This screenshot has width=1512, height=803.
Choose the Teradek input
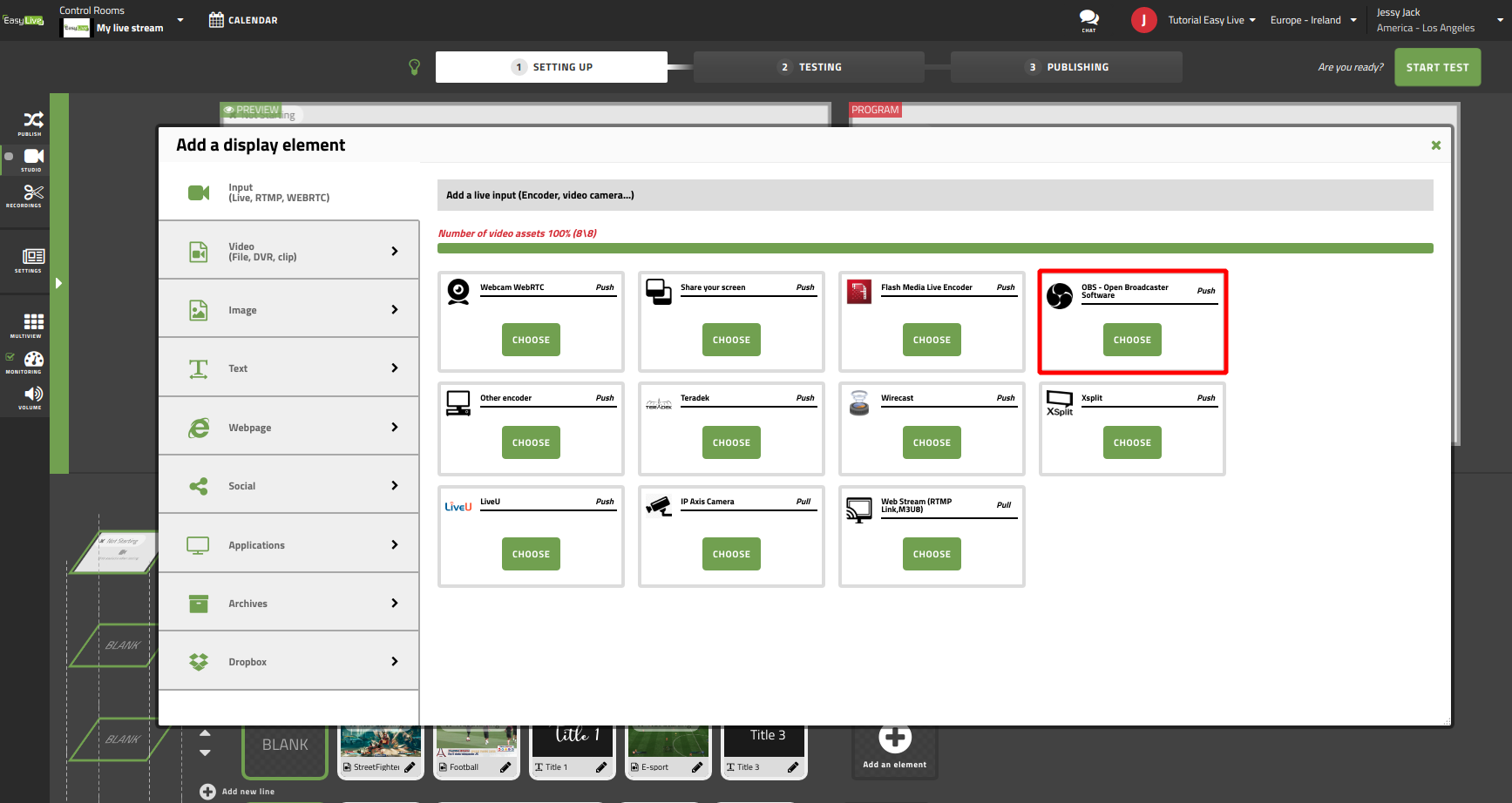click(x=731, y=442)
